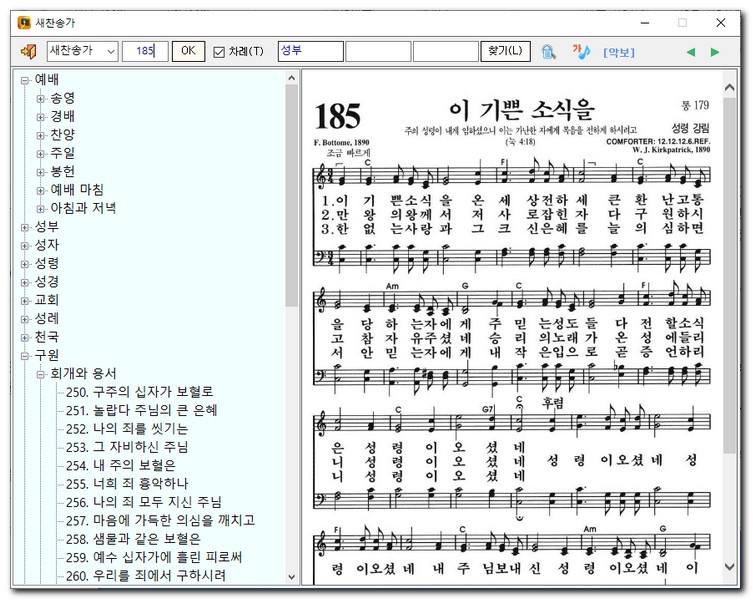Image resolution: width=753 pixels, height=600 pixels.
Task: Click the [악보] sheet music link
Action: (618, 52)
